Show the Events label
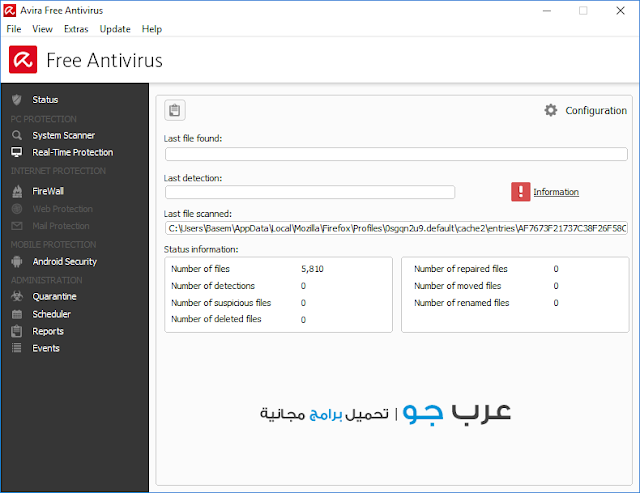Image resolution: width=640 pixels, height=493 pixels. [46, 348]
